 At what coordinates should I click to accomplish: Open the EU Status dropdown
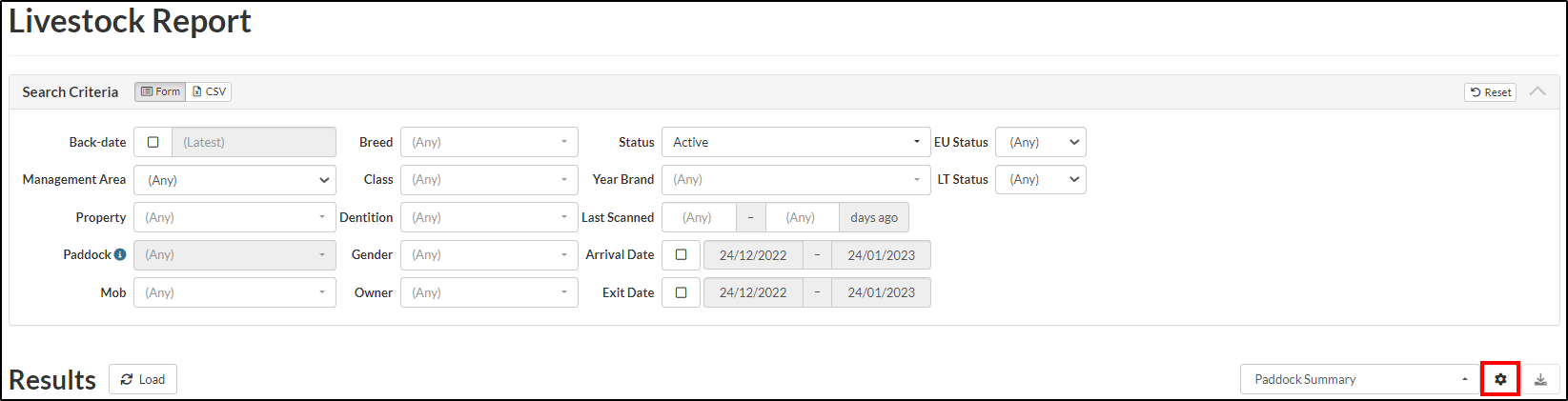(x=1040, y=142)
